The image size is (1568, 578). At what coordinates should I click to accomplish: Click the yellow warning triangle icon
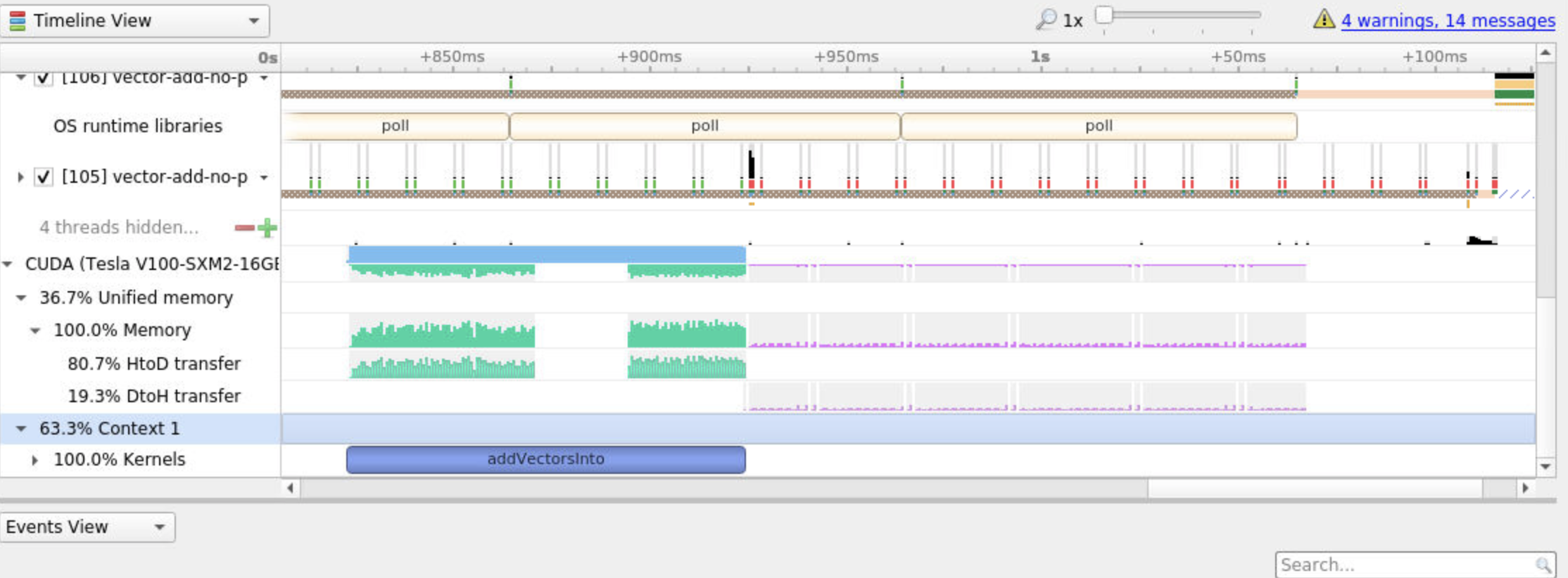(1324, 19)
